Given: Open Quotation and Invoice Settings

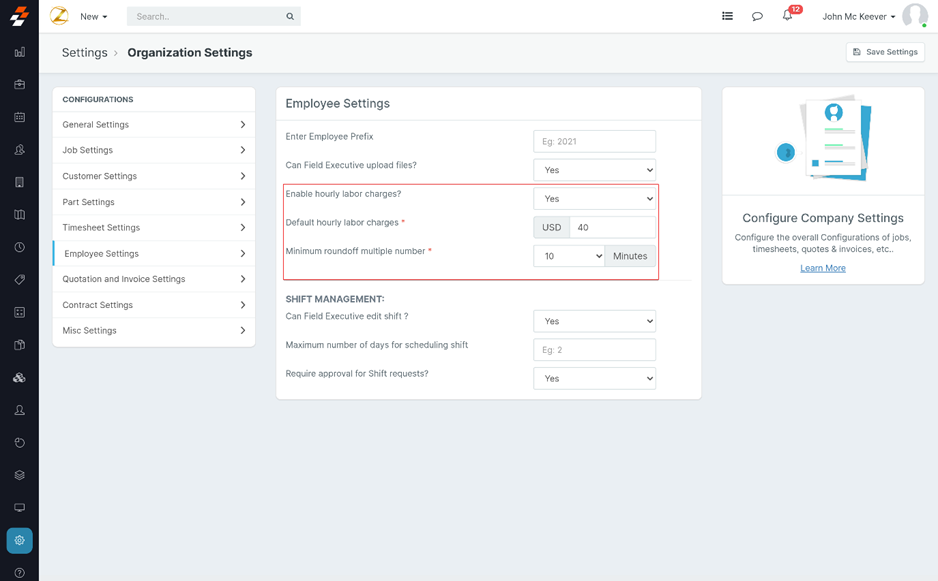Looking at the screenshot, I should (x=153, y=279).
